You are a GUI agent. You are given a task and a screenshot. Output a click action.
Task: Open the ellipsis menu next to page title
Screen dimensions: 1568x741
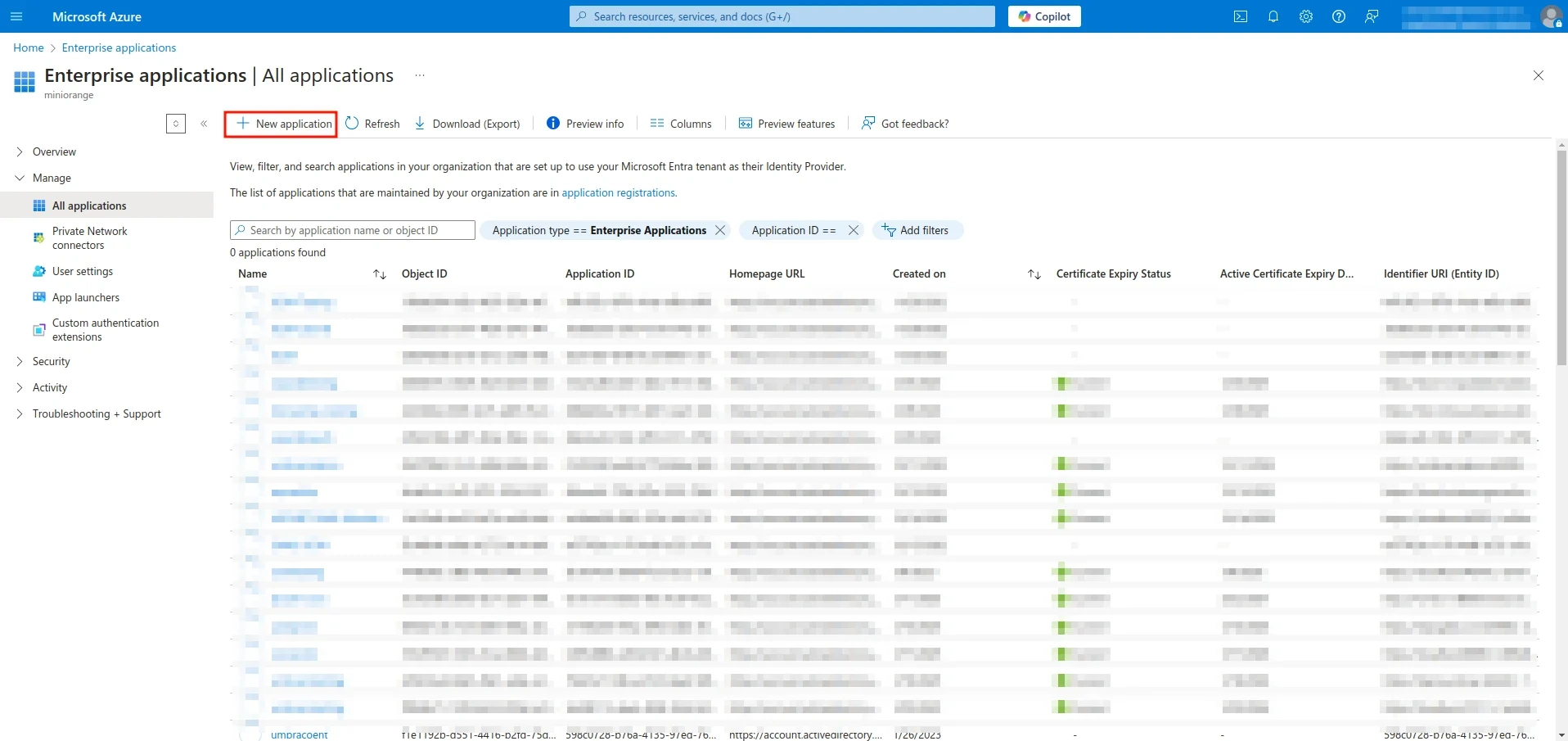pos(419,75)
